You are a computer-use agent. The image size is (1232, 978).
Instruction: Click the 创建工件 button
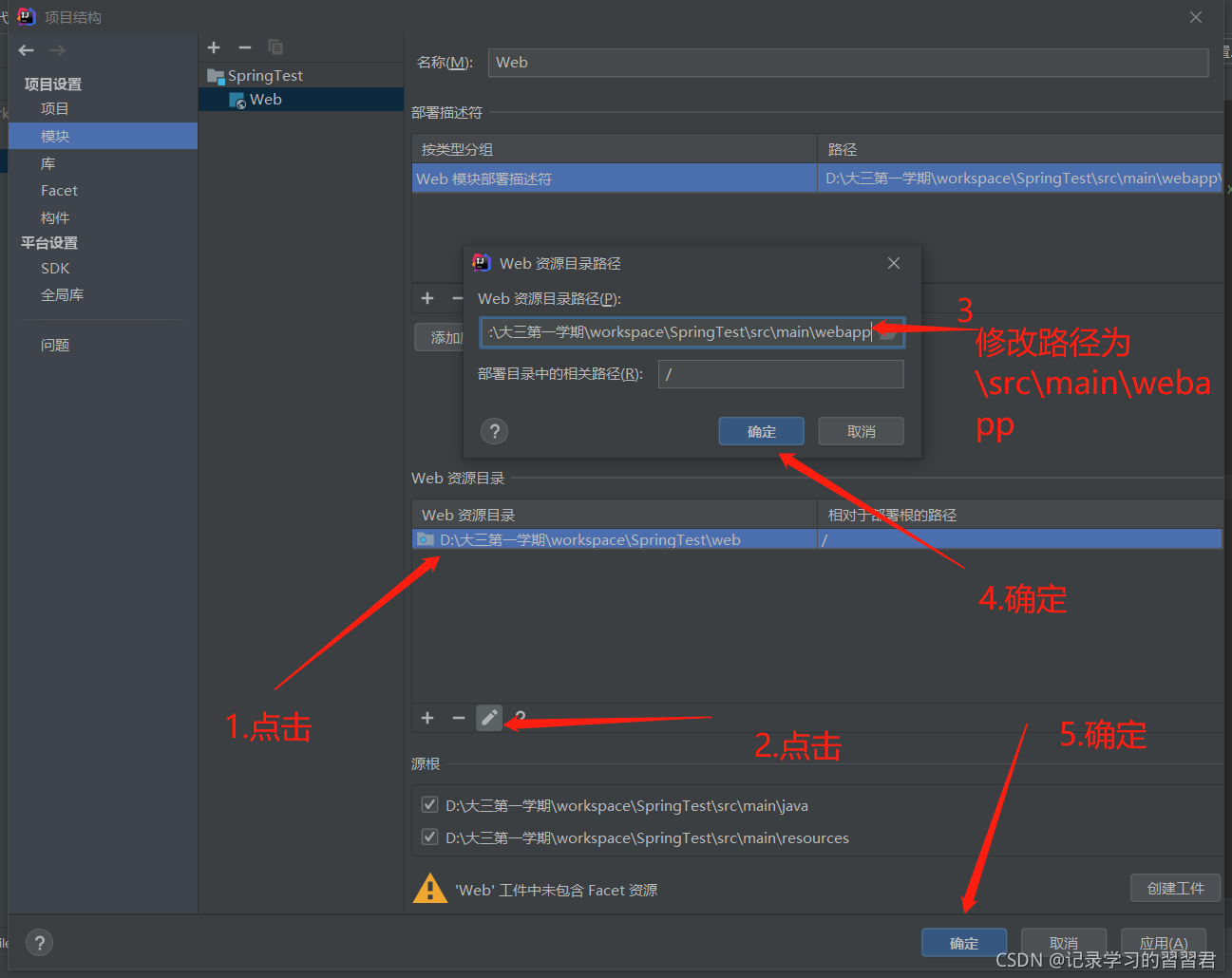point(1176,888)
